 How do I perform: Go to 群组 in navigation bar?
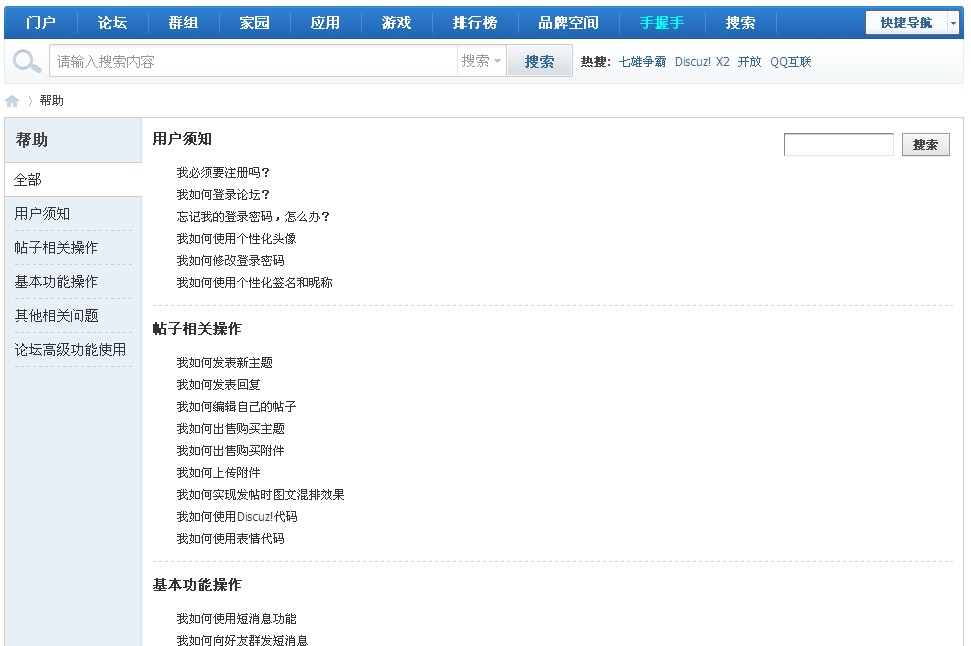[183, 23]
